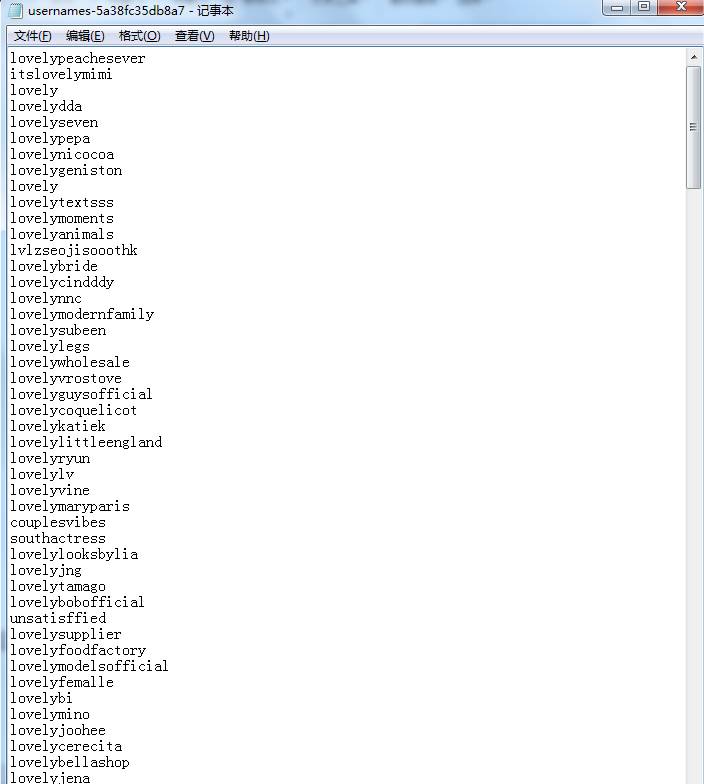Image resolution: width=704 pixels, height=784 pixels.
Task: Close the Notepad window
Action: pos(679,7)
